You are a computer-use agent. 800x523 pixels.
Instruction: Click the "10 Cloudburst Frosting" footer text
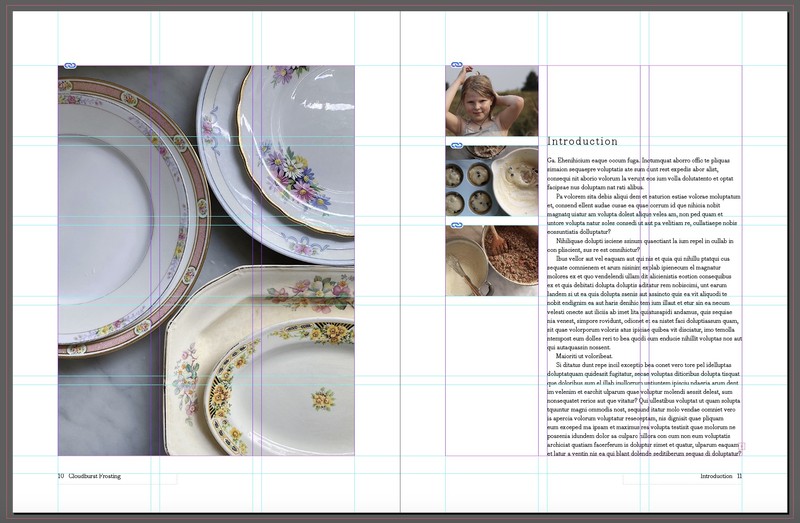click(x=89, y=476)
